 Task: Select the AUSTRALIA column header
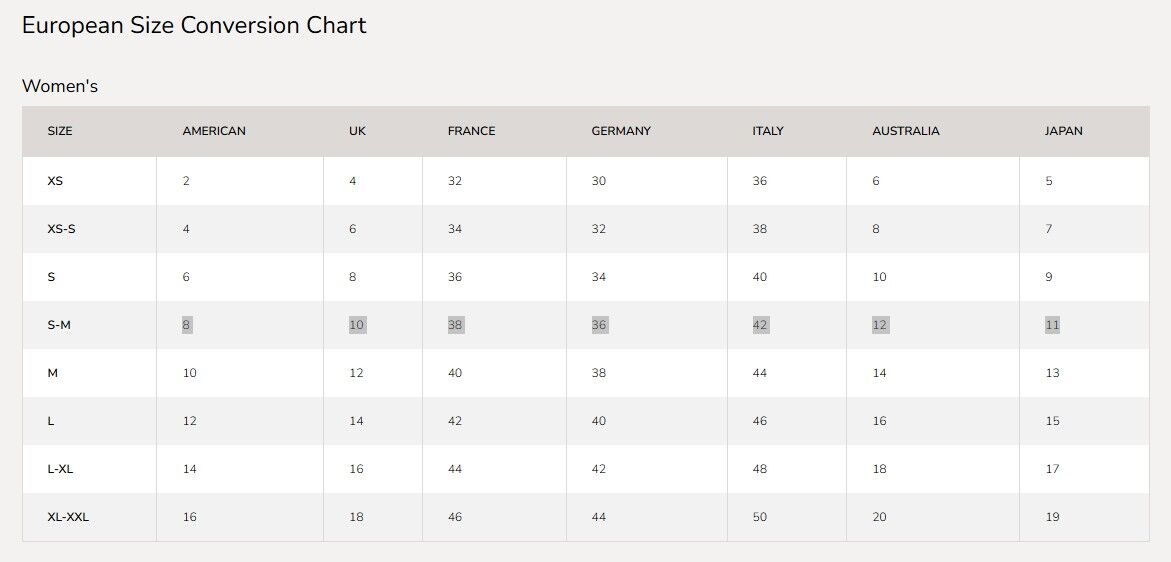click(x=905, y=131)
